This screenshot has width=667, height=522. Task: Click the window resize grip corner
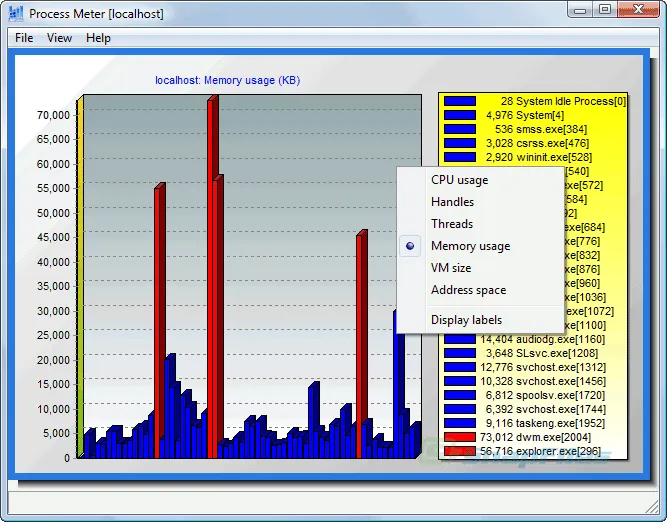(652, 507)
